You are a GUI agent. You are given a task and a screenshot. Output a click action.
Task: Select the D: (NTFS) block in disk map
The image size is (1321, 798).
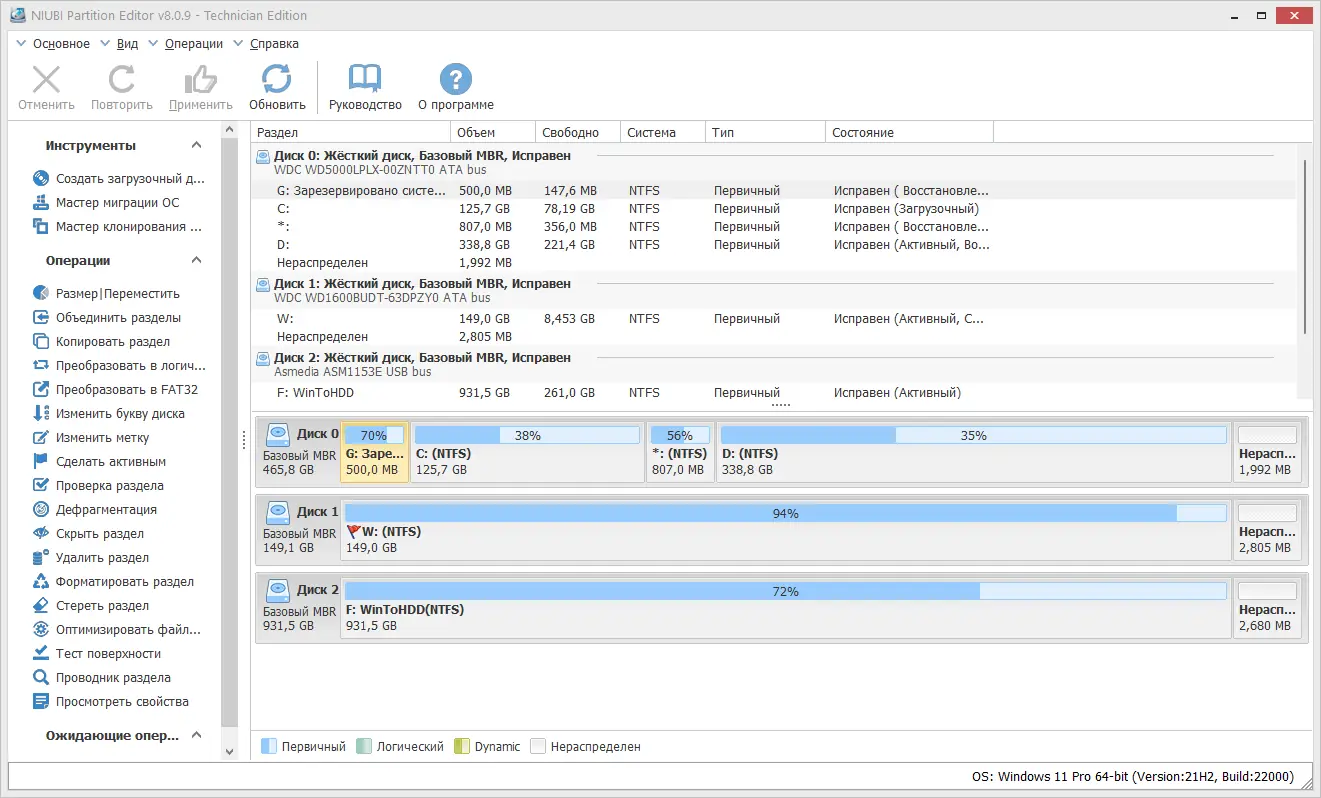pos(973,452)
